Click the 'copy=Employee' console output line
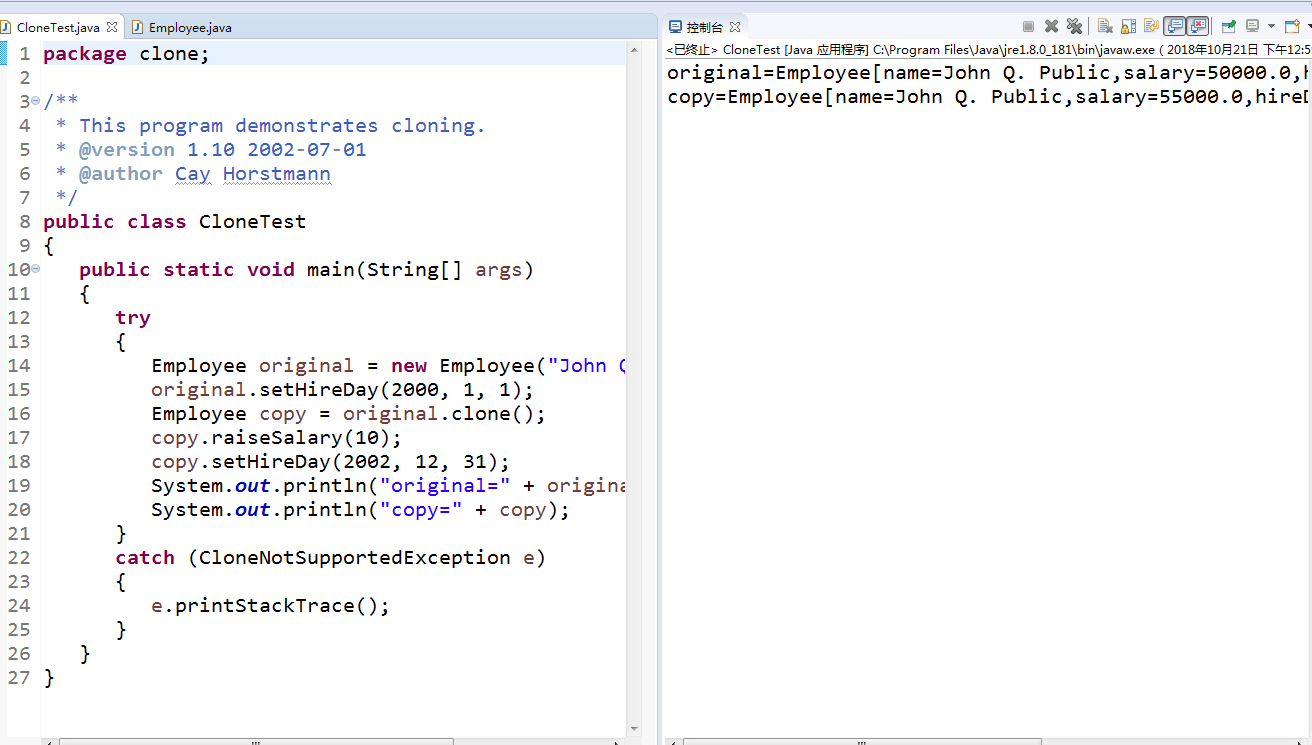1312x745 pixels. (x=988, y=97)
